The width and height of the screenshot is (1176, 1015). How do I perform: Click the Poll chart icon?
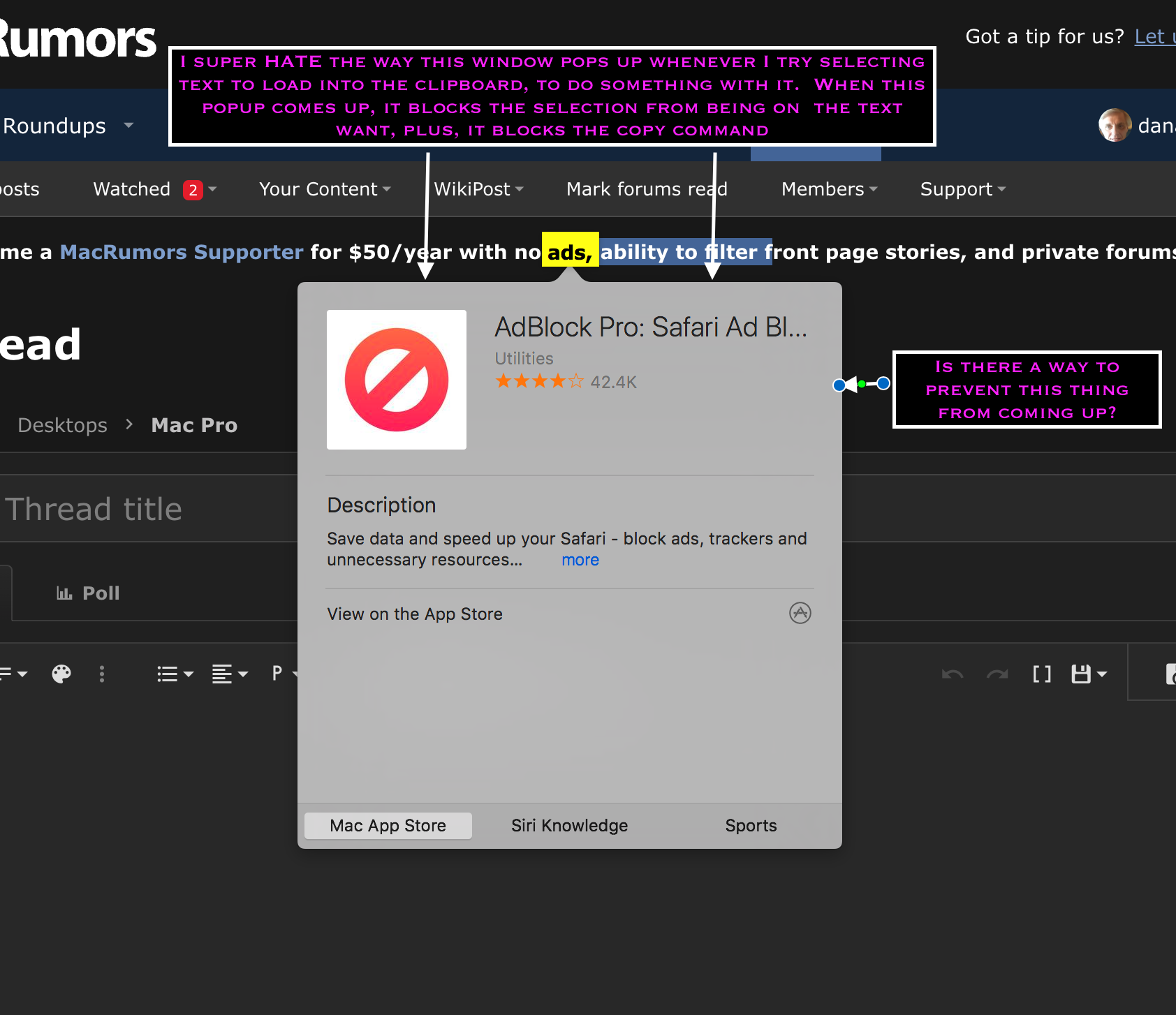64,593
